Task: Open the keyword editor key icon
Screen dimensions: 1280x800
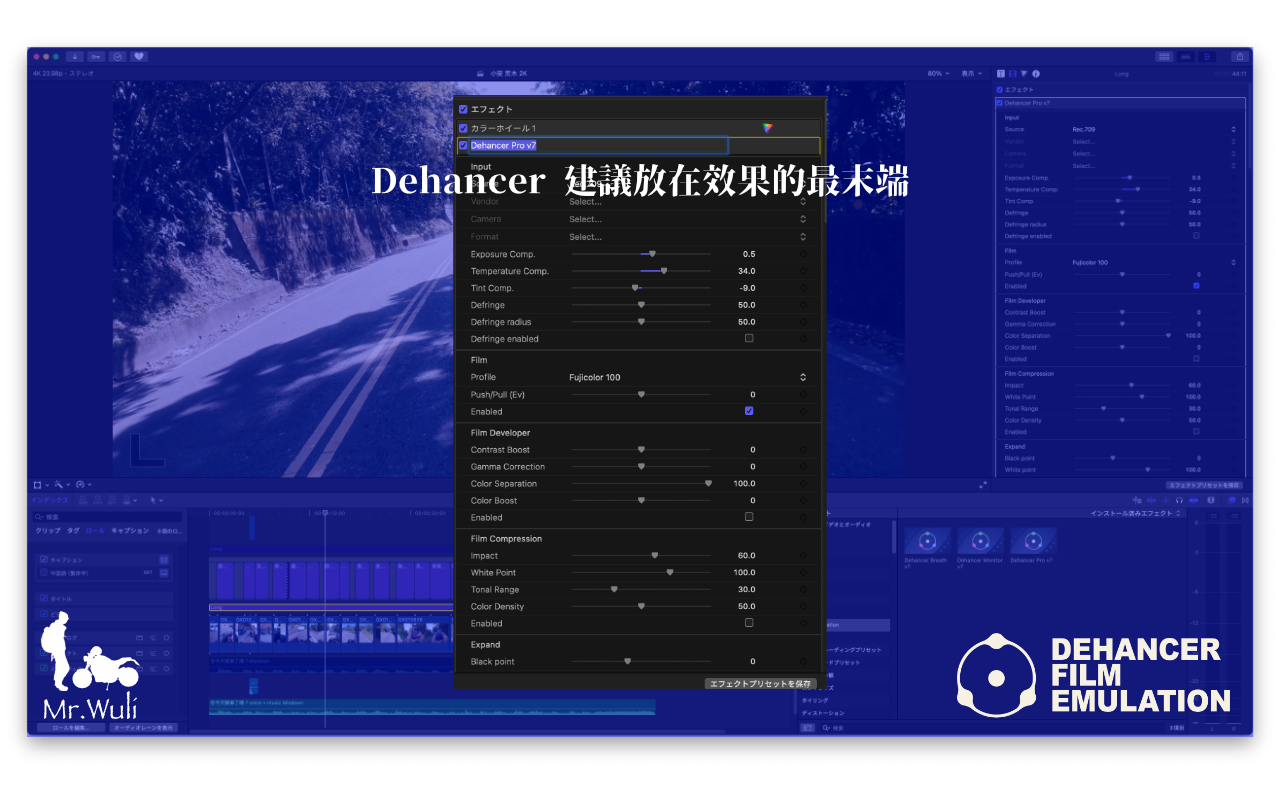Action: [96, 57]
